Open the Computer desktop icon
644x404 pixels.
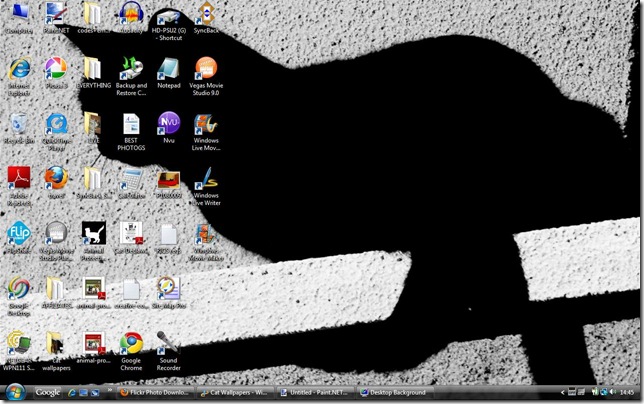pyautogui.click(x=18, y=17)
